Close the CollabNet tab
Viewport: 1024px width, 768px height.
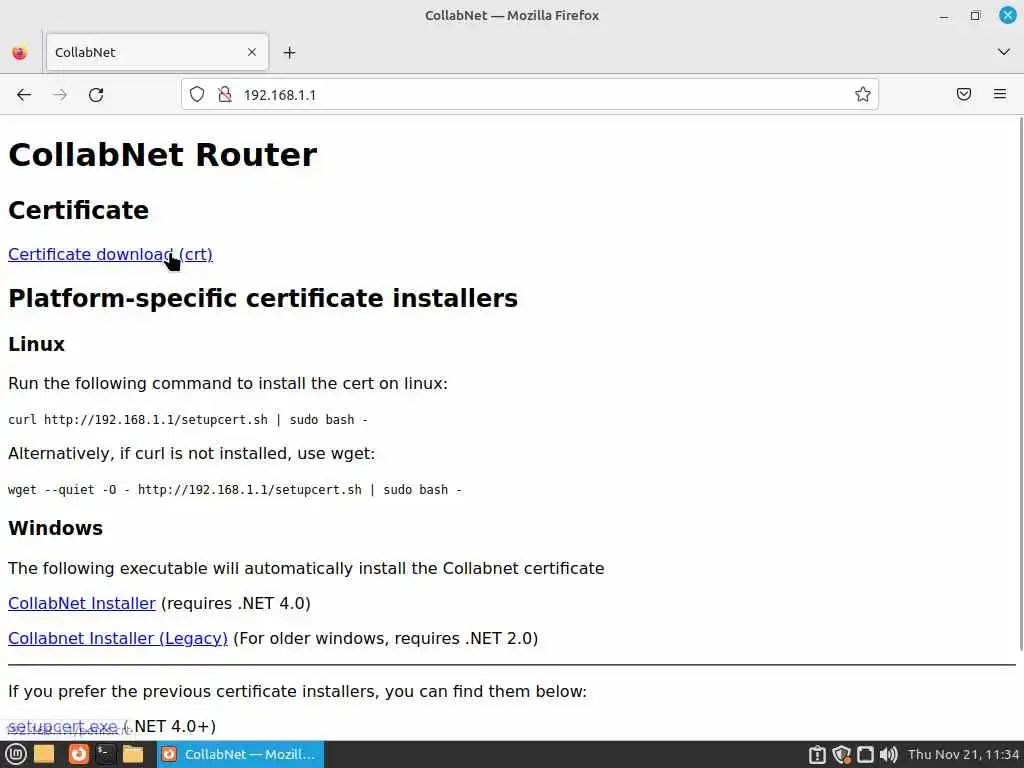pyautogui.click(x=251, y=52)
